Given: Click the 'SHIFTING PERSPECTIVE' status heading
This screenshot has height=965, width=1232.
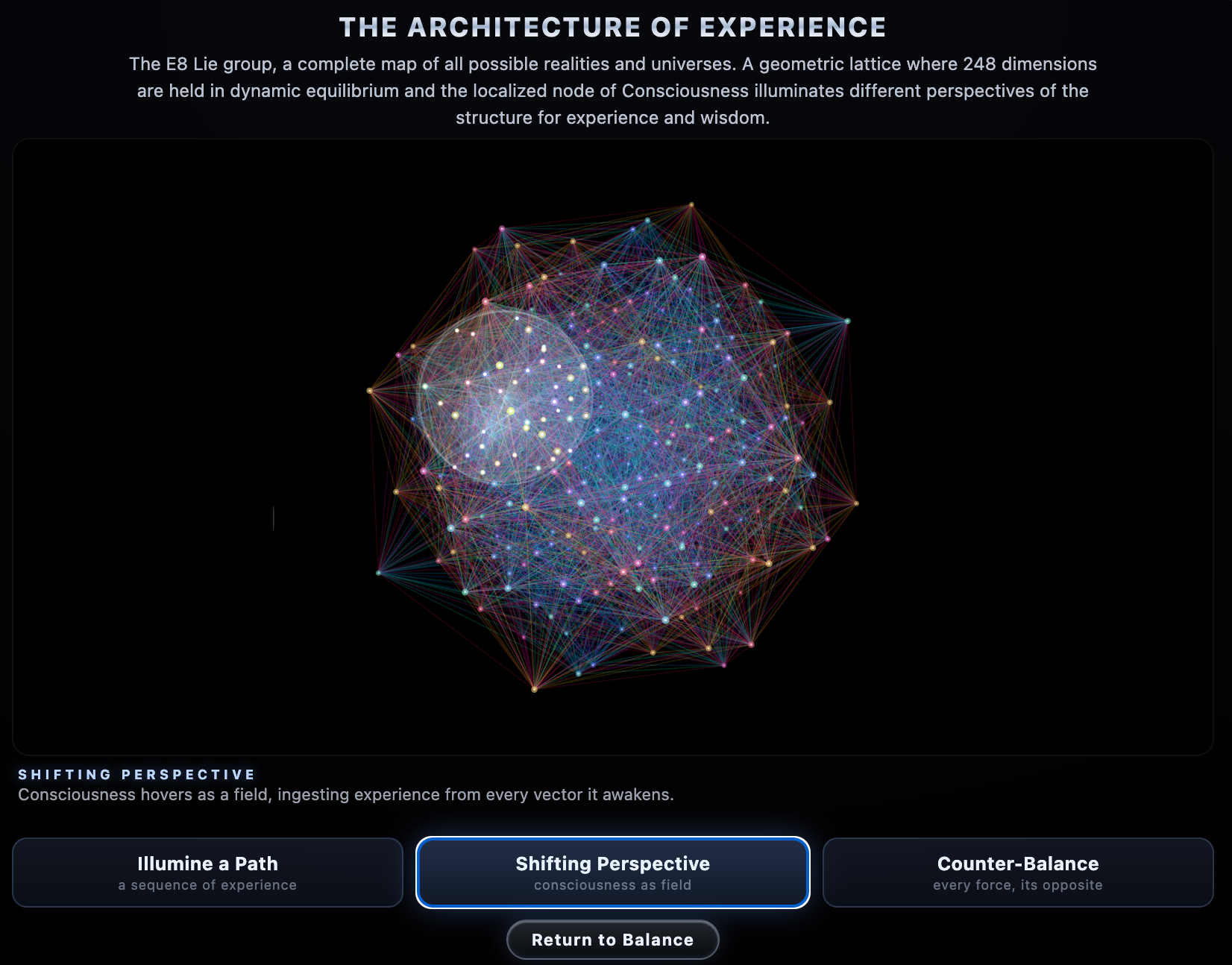Looking at the screenshot, I should 136,775.
